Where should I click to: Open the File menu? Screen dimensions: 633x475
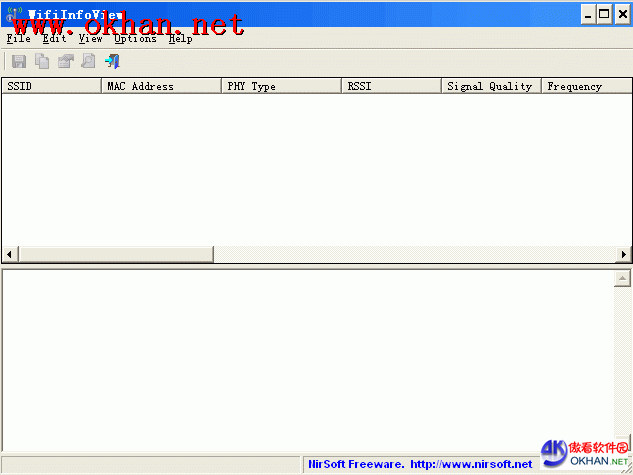coord(19,39)
